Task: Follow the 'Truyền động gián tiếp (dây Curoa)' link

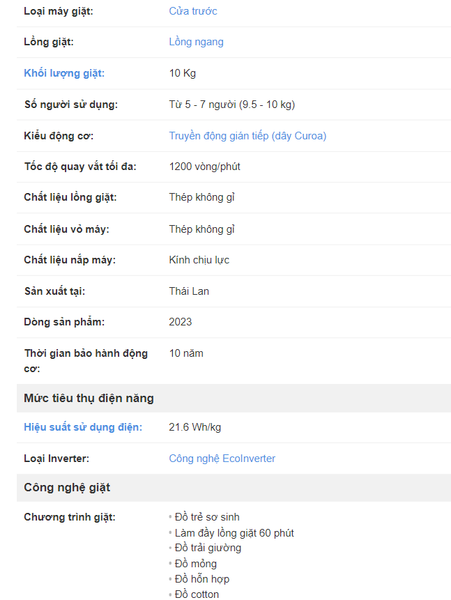Action: click(247, 136)
